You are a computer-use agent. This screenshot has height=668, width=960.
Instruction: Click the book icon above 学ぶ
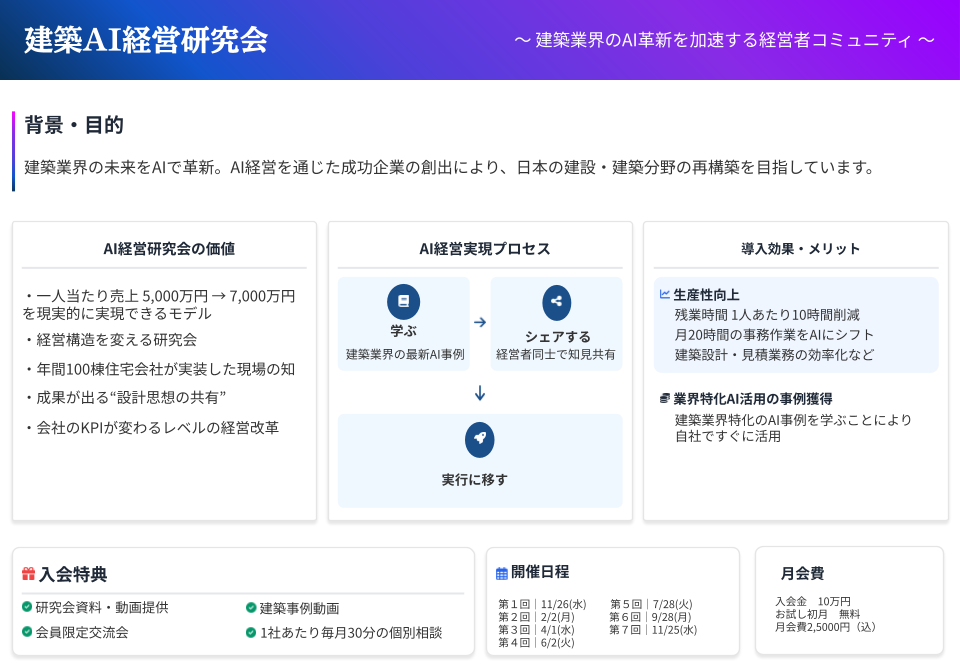click(x=403, y=301)
